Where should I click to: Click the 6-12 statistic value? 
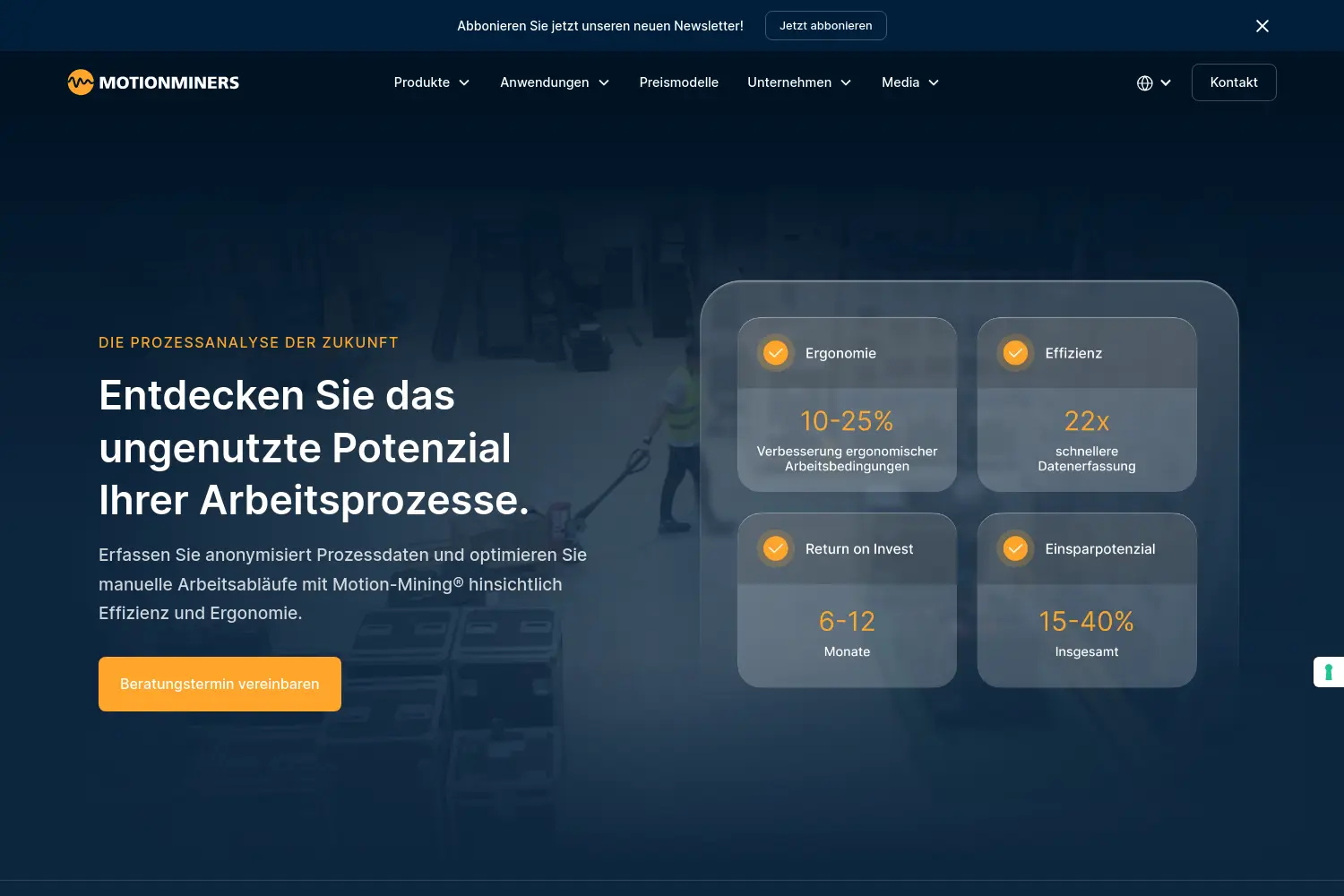pyautogui.click(x=847, y=621)
